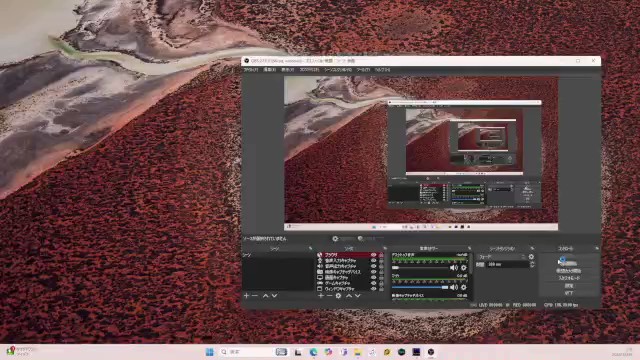640x360 pixels.
Task: Click the Studio Mode button
Action: pyautogui.click(x=569, y=278)
